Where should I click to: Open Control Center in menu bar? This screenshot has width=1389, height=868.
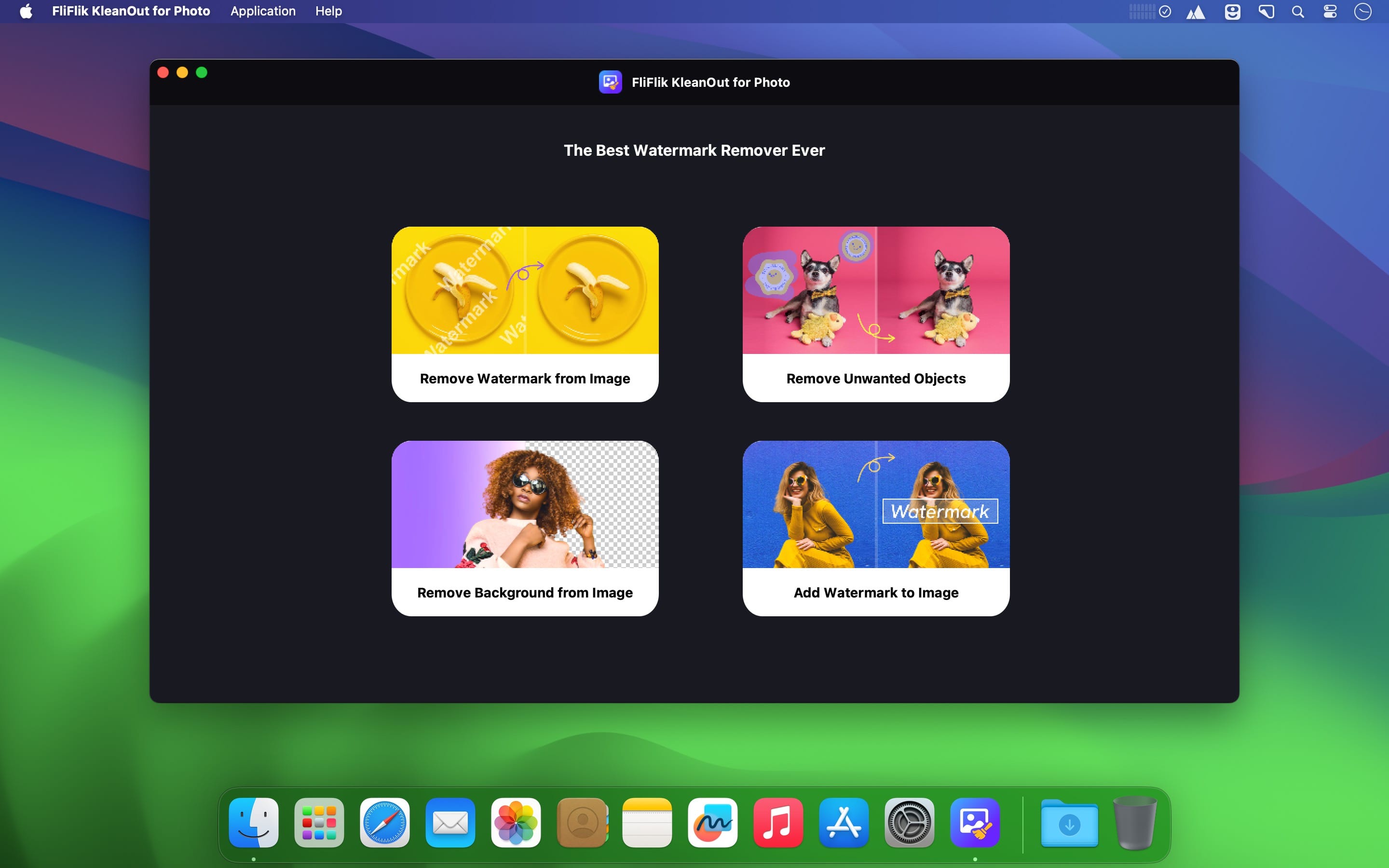coord(1330,12)
